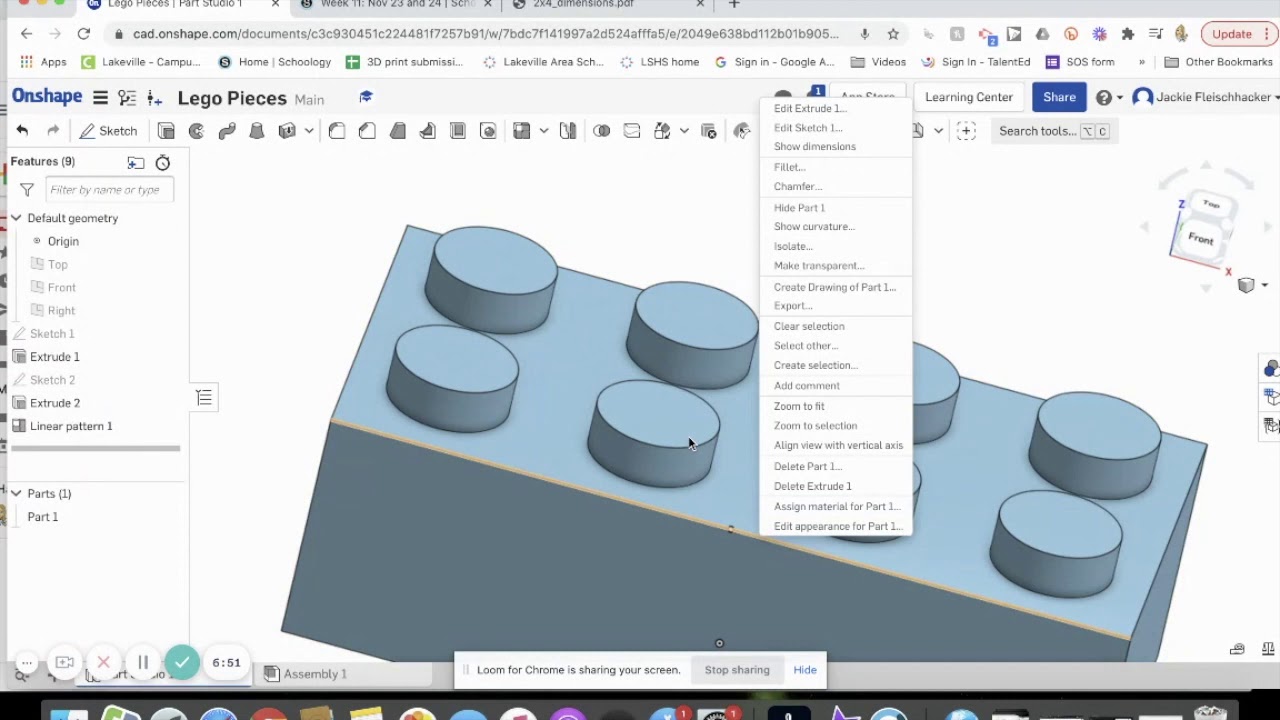Screen dimensions: 1280x720
Task: Choose Hide Part 1 from context menu
Action: pyautogui.click(x=799, y=208)
